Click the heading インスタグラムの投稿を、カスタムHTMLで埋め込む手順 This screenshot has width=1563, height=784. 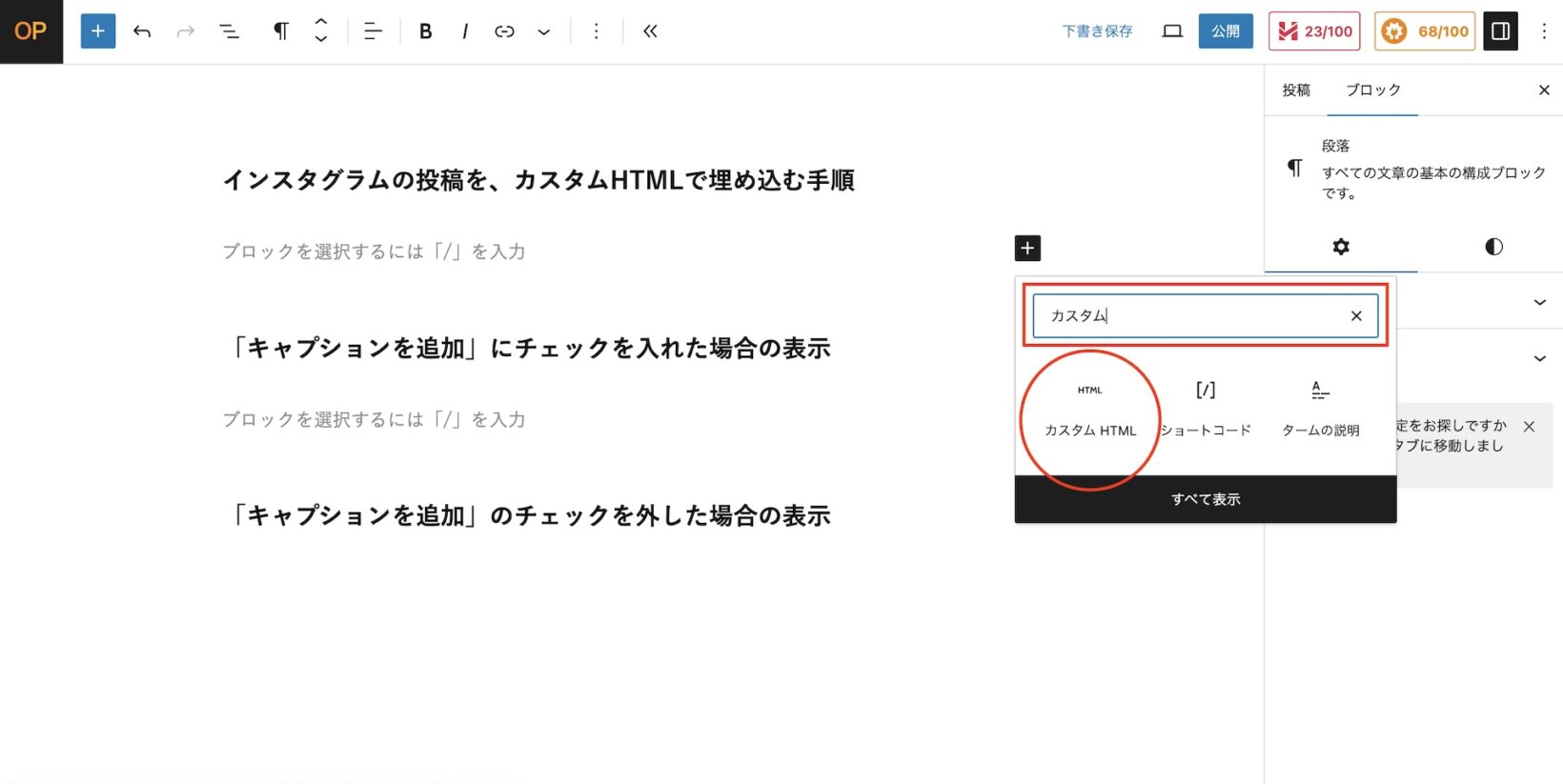pyautogui.click(x=538, y=180)
